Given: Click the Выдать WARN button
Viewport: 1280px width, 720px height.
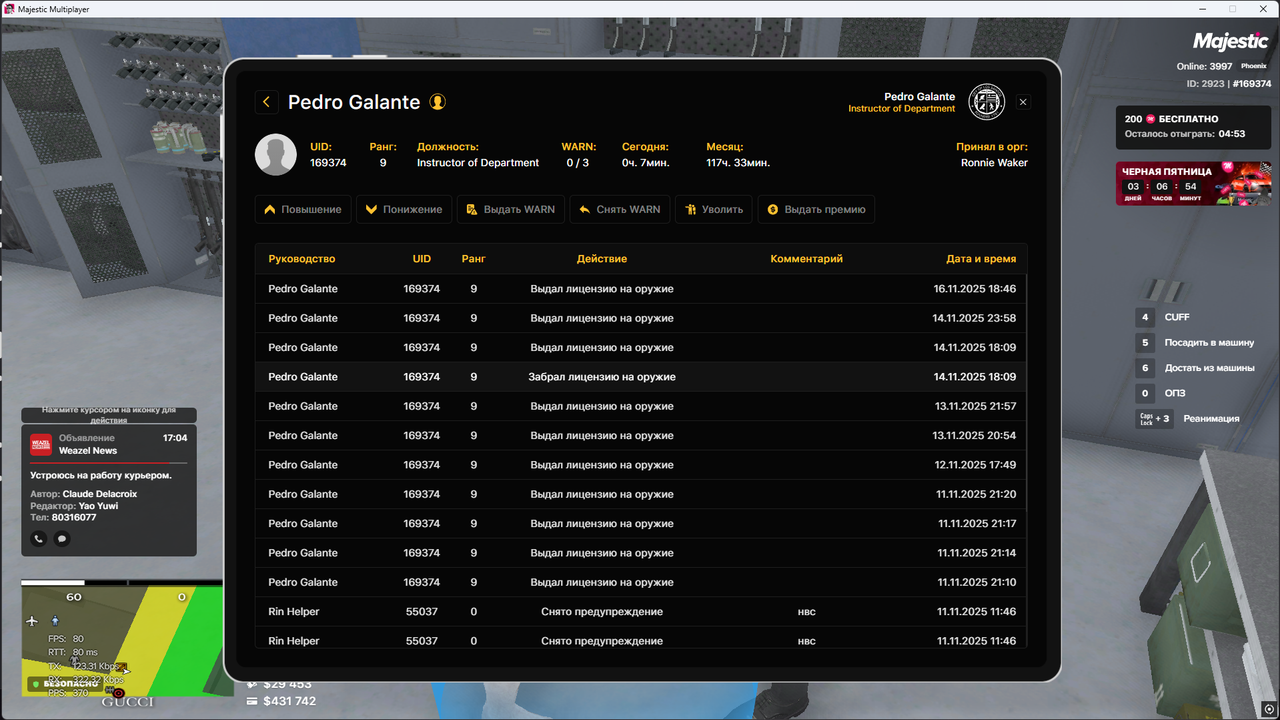Looking at the screenshot, I should [510, 210].
